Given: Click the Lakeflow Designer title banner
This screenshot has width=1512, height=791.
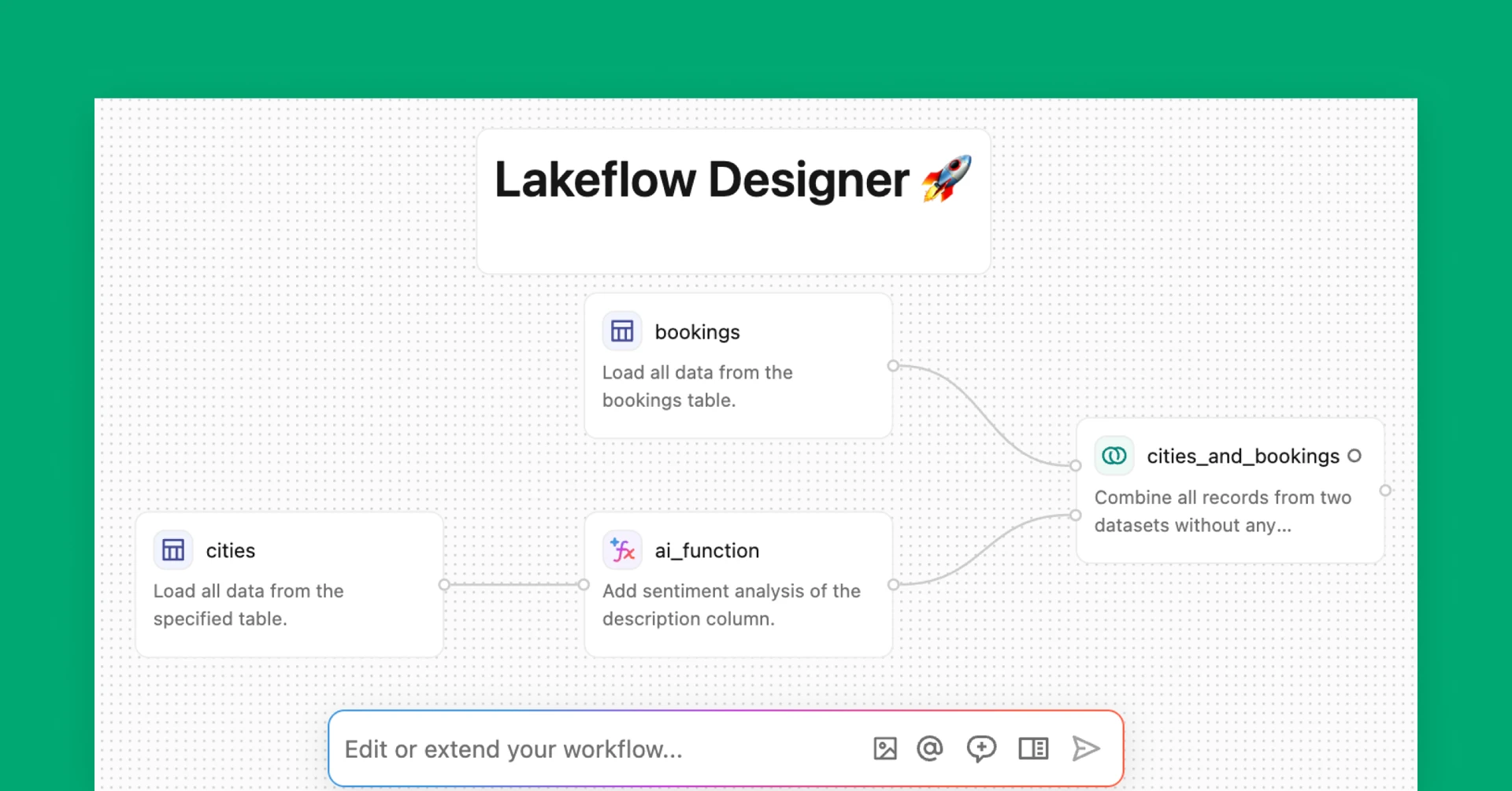Looking at the screenshot, I should 732,179.
